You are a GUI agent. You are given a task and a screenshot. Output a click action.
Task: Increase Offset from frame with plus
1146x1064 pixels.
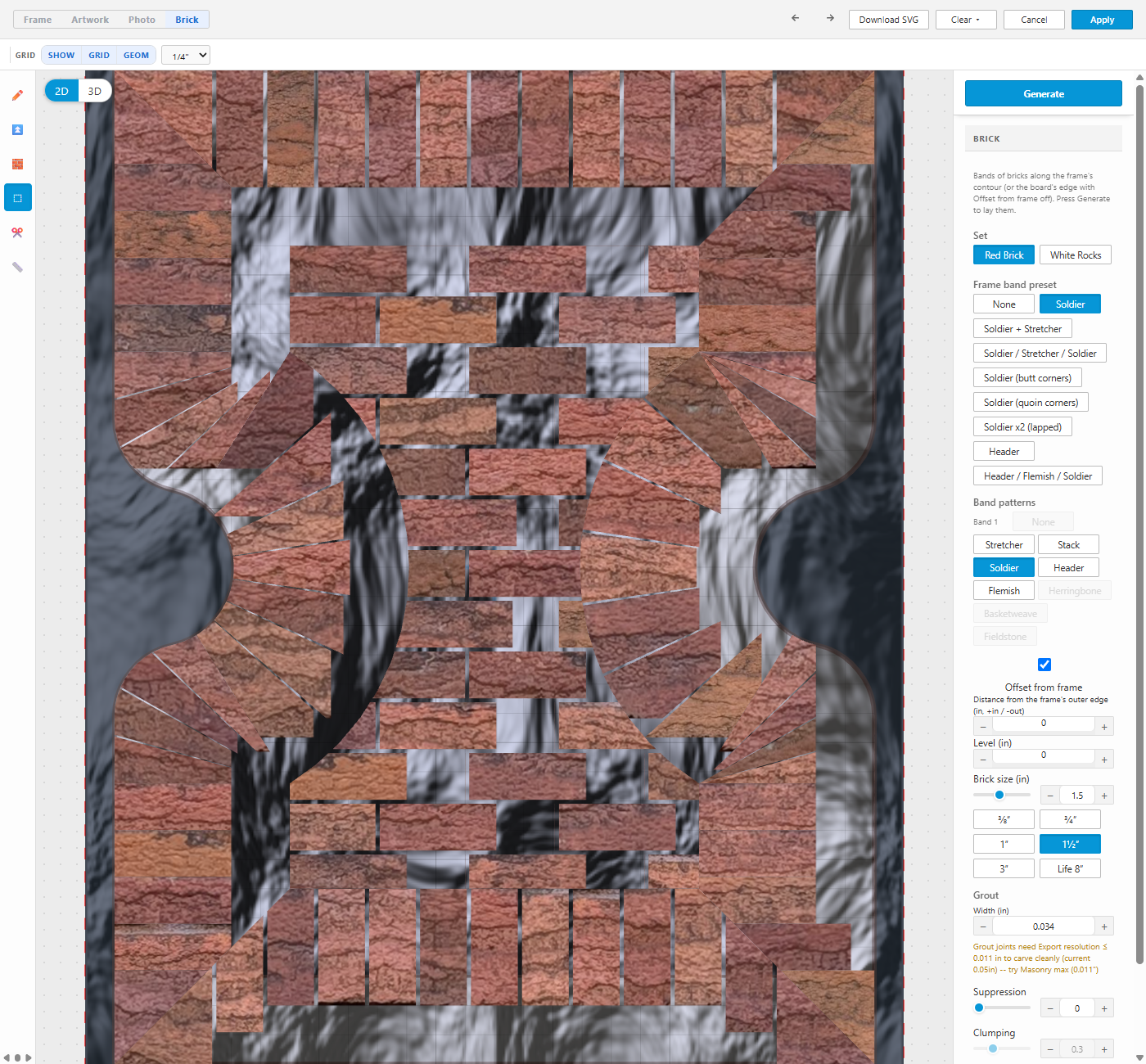click(x=1104, y=727)
